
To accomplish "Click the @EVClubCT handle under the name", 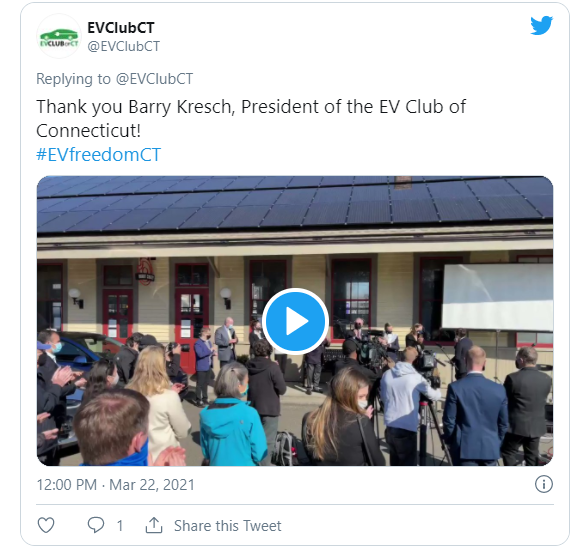I will click(x=124, y=46).
